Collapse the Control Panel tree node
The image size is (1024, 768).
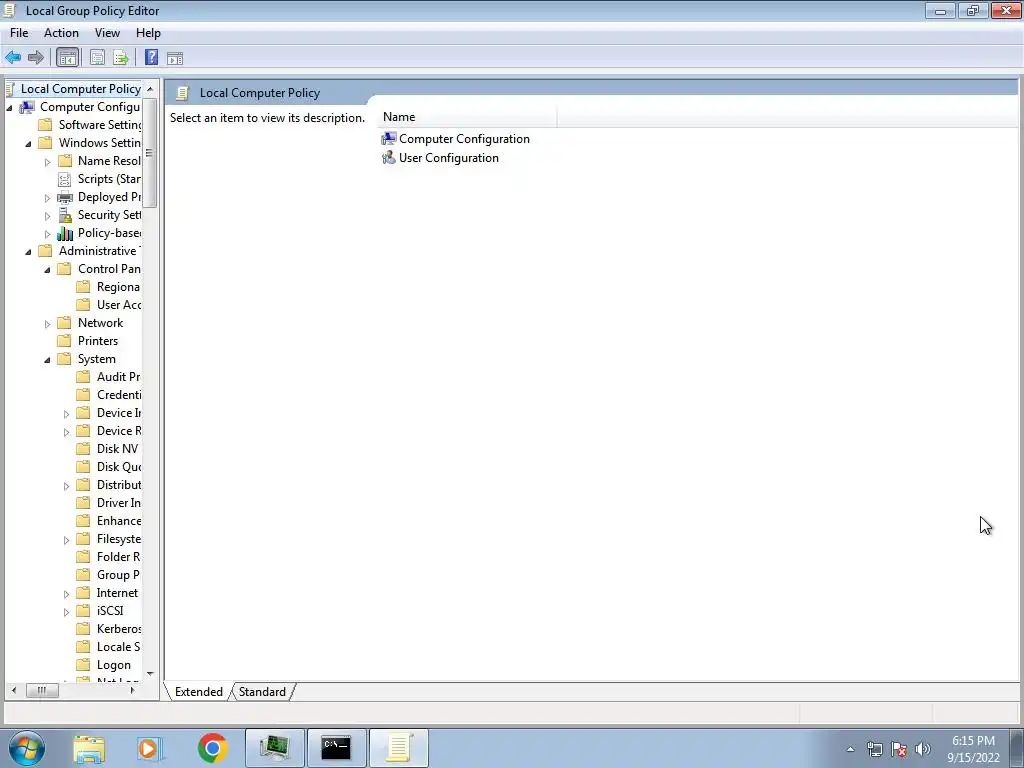click(47, 269)
